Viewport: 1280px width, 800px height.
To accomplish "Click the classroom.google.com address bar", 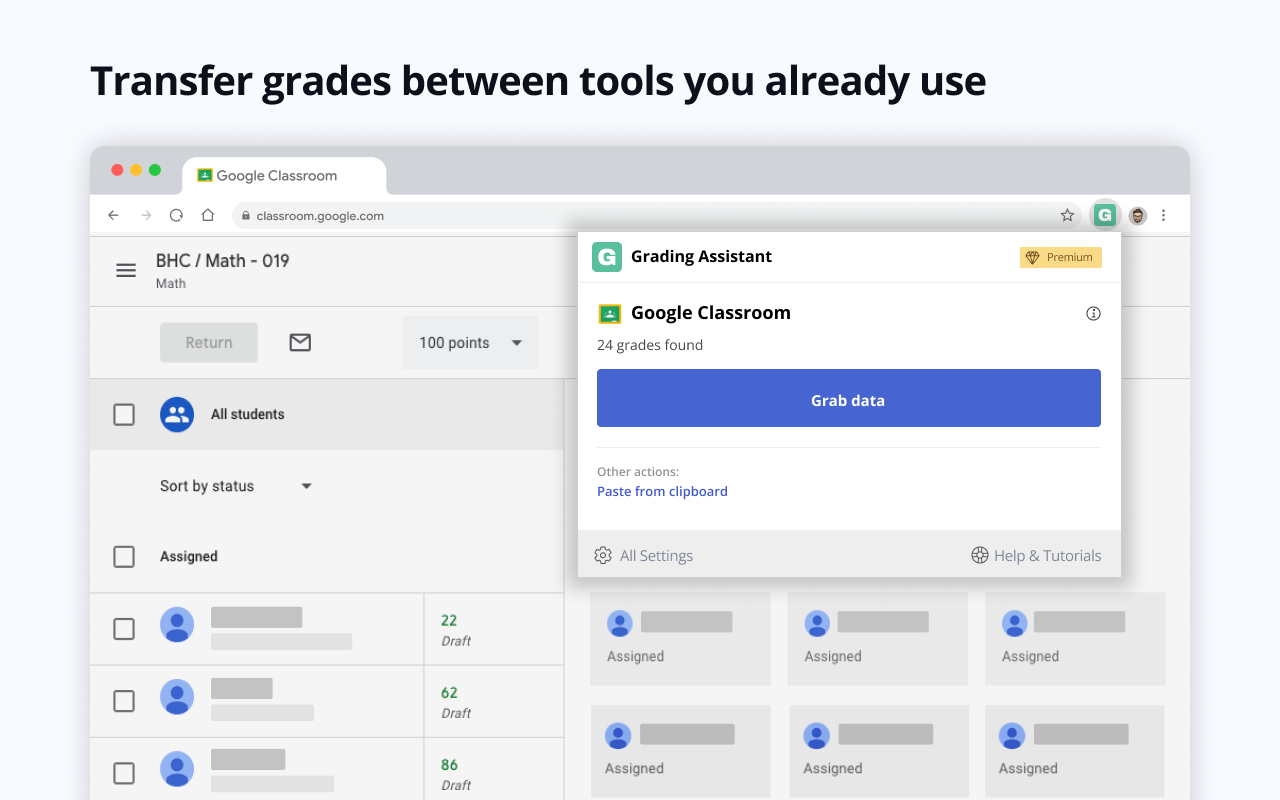I will (x=658, y=215).
